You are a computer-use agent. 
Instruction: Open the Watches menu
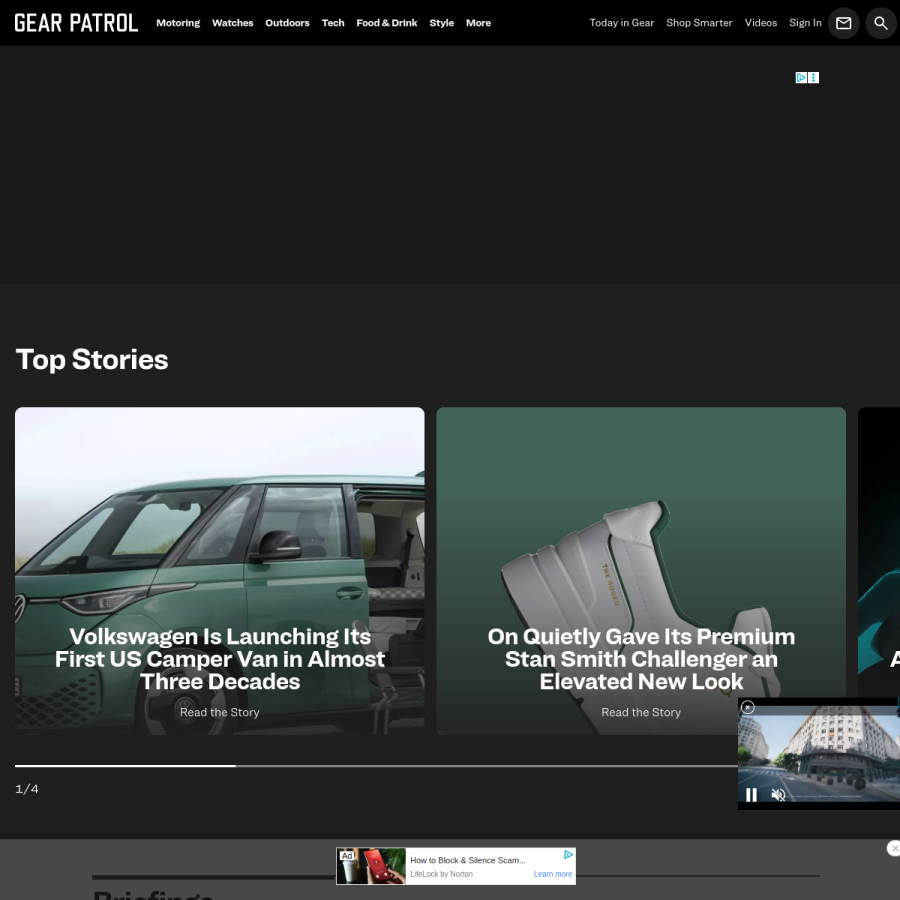(x=232, y=23)
